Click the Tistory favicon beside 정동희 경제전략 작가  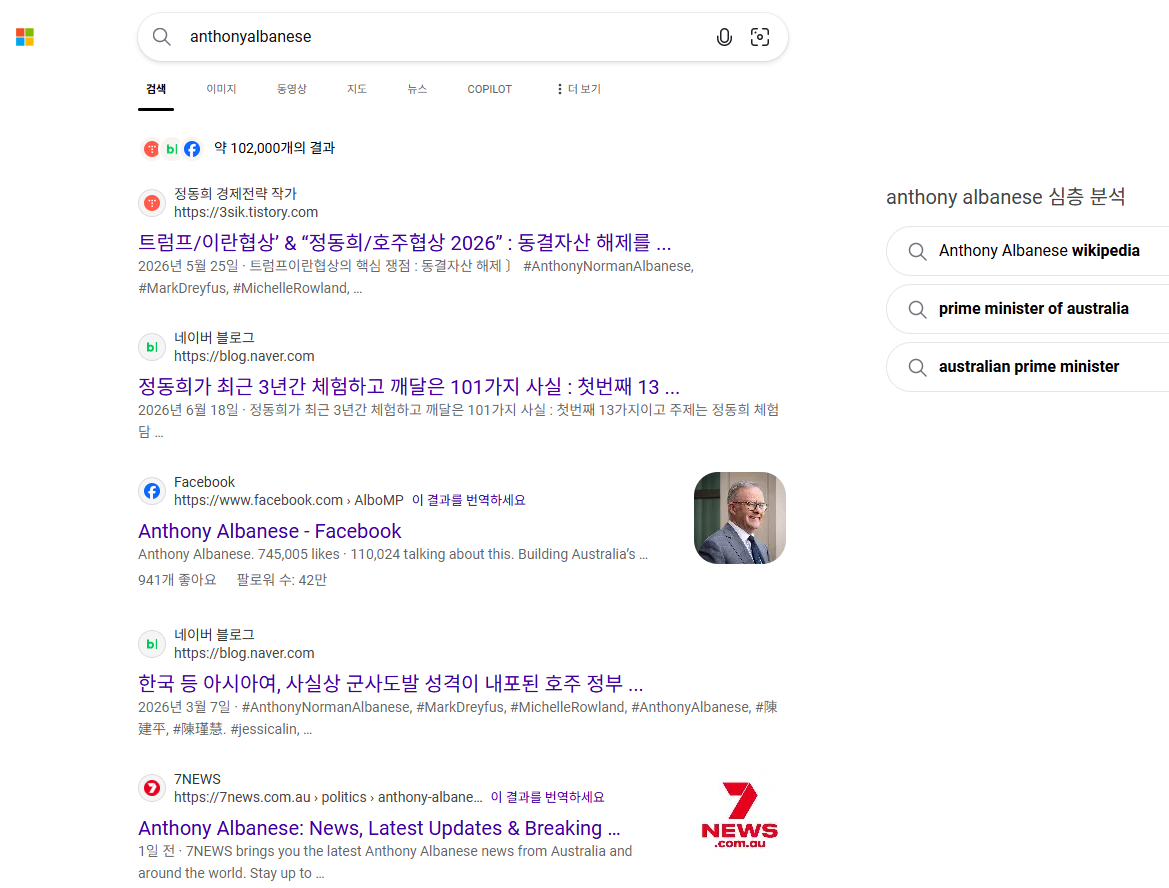[x=152, y=203]
